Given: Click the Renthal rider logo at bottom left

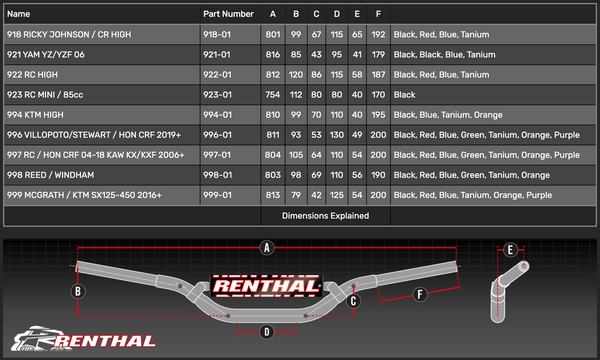Looking at the screenshot, I should pyautogui.click(x=83, y=339).
